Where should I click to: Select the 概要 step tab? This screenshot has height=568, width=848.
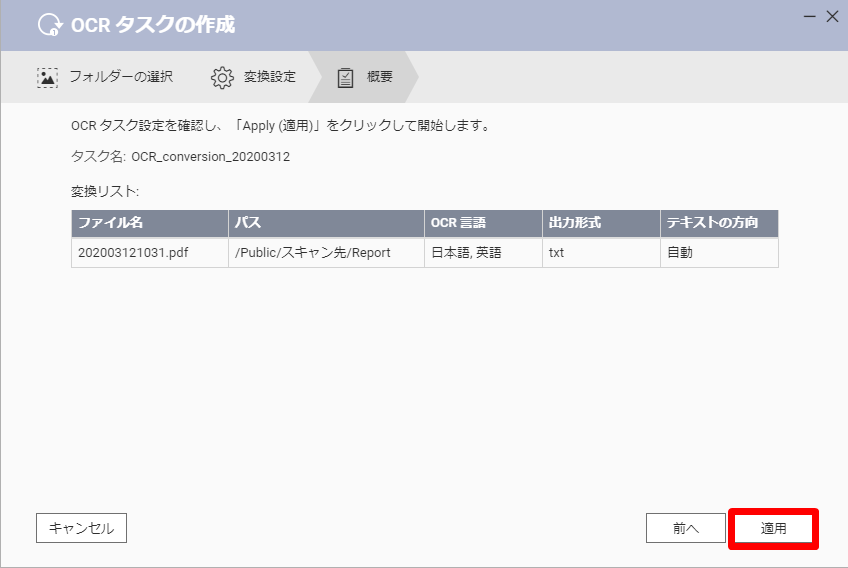click(365, 77)
